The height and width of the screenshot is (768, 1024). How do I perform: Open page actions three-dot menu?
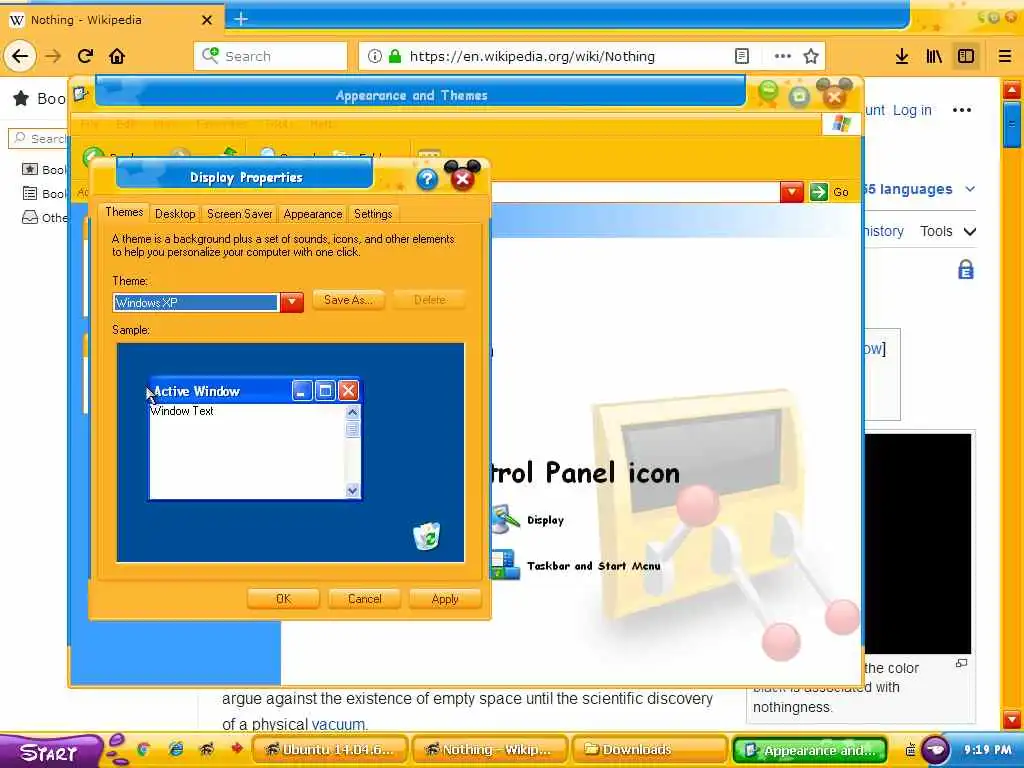pyautogui.click(x=782, y=56)
